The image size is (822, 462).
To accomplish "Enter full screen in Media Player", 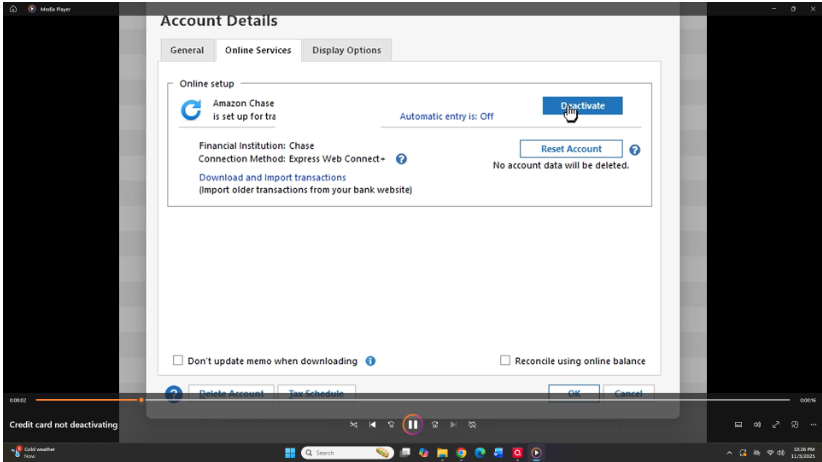I will click(776, 425).
